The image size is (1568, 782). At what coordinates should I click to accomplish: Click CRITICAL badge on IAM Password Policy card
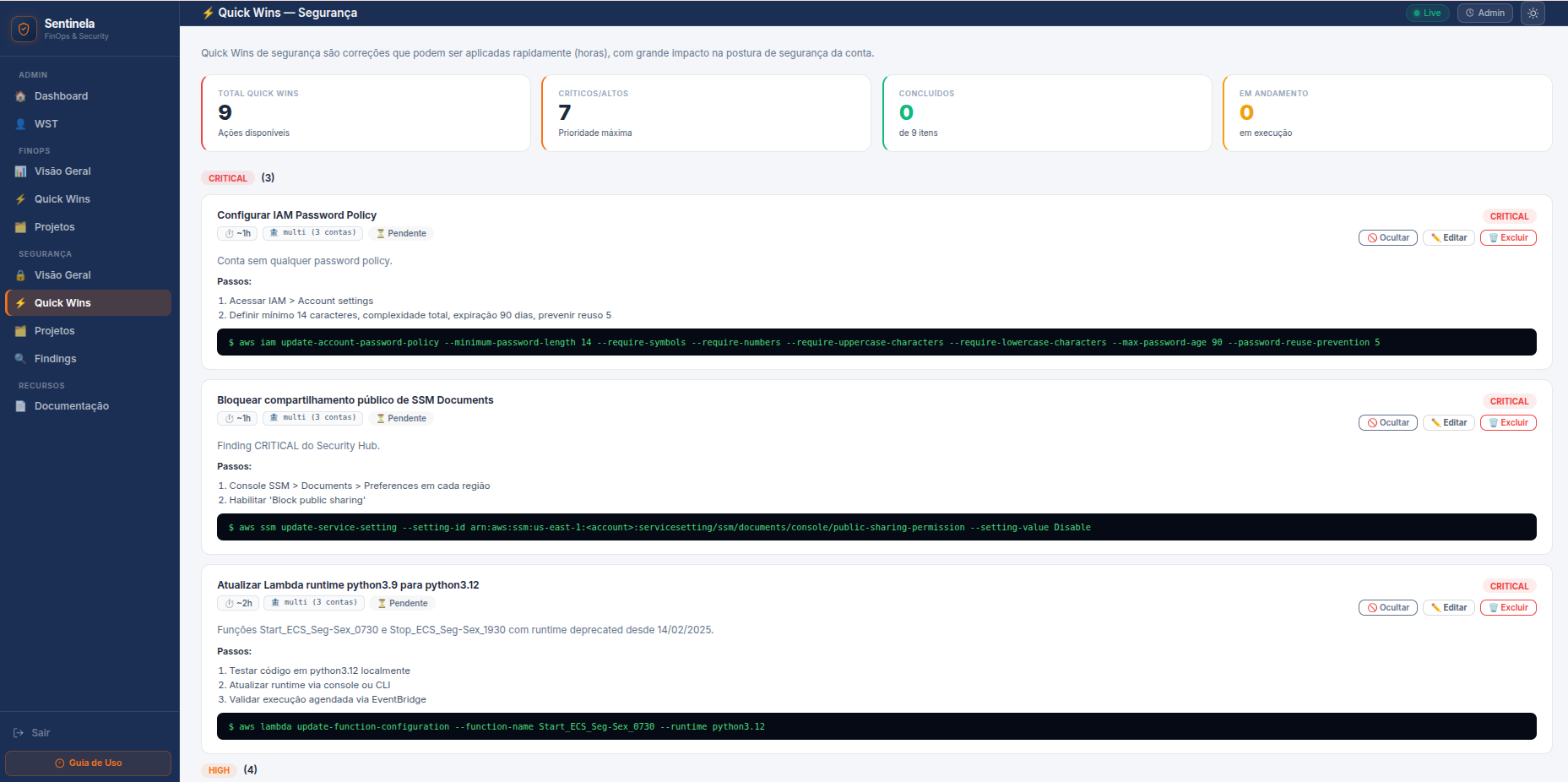(1509, 216)
